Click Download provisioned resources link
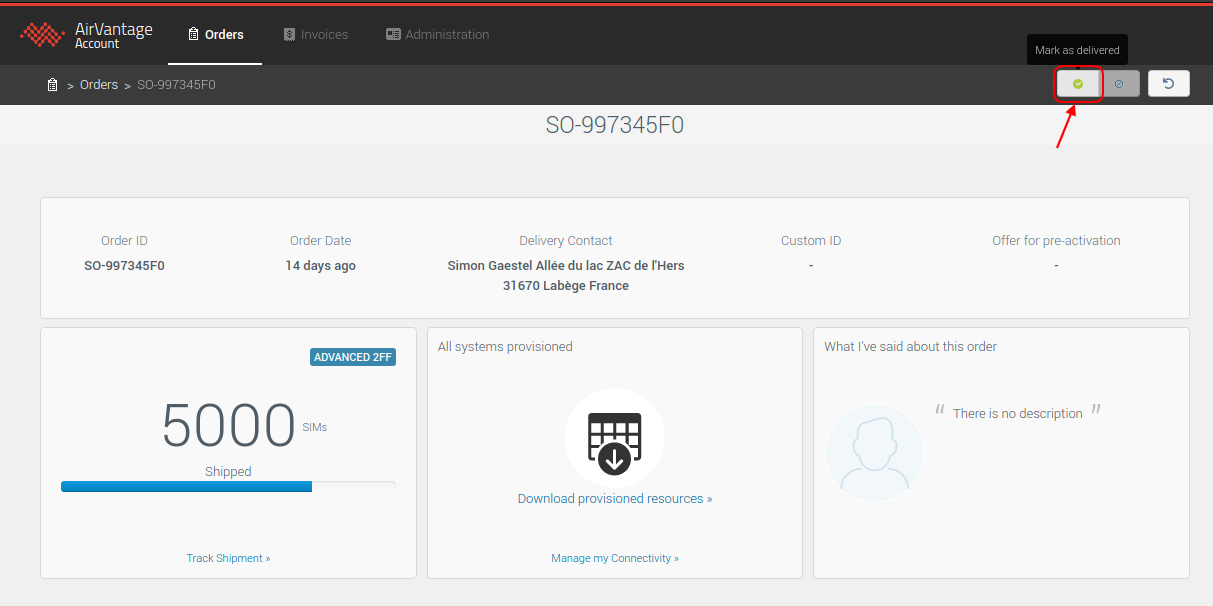Viewport: 1213px width, 606px height. pyautogui.click(x=614, y=498)
